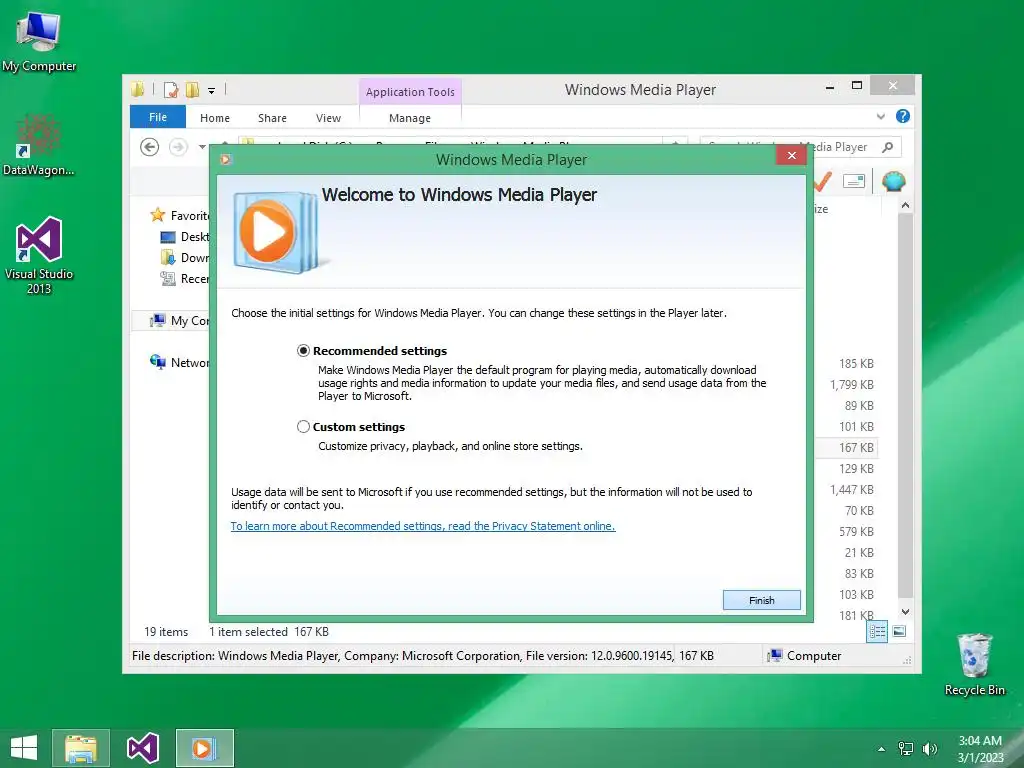1024x768 pixels.
Task: Open the recent locations dropdown arrow
Action: coord(202,147)
